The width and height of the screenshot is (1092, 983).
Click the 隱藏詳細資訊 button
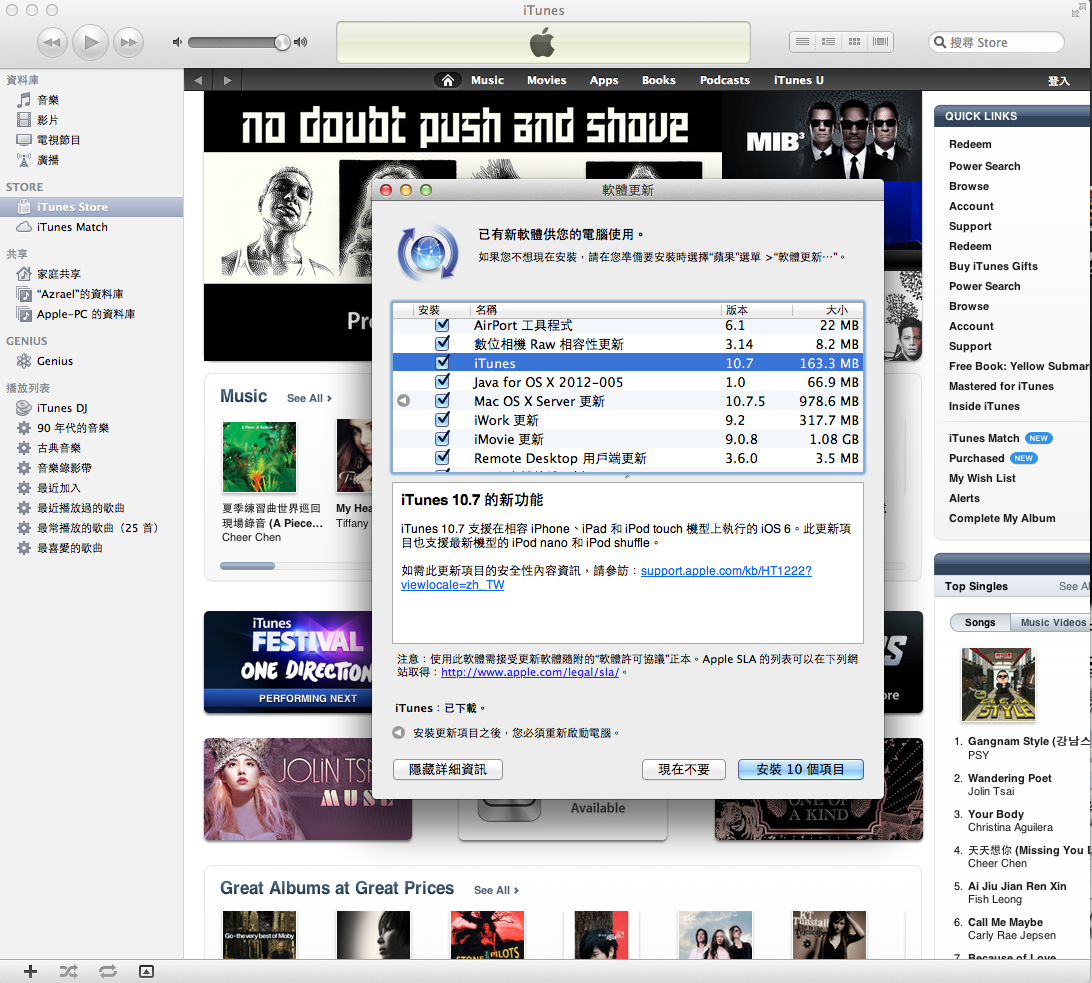point(448,769)
